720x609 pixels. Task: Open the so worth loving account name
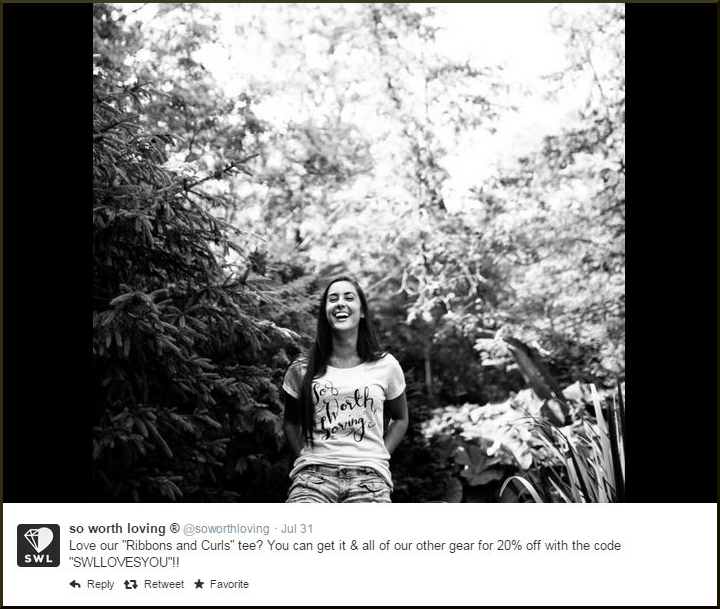coord(117,529)
